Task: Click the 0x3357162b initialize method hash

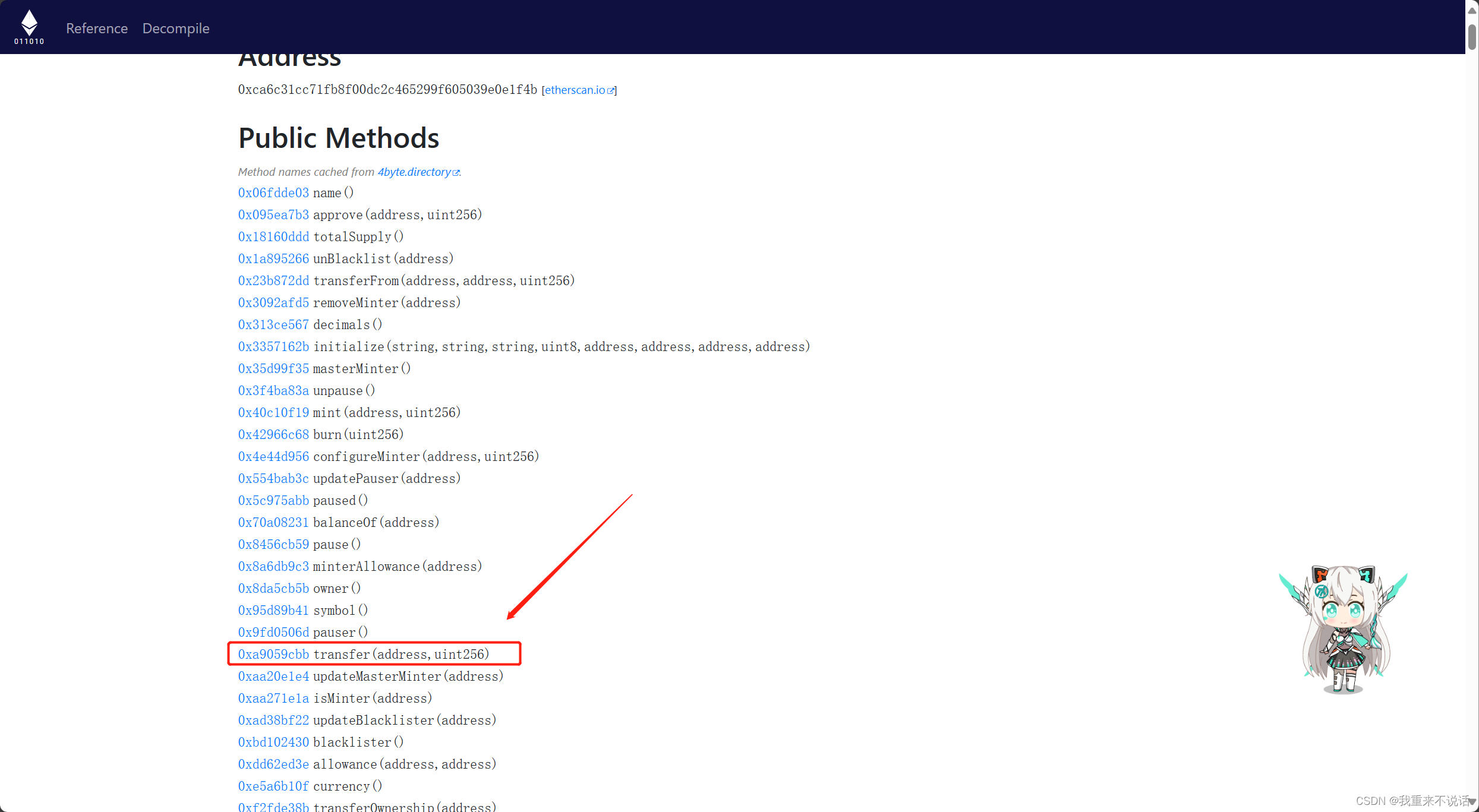Action: tap(273, 346)
